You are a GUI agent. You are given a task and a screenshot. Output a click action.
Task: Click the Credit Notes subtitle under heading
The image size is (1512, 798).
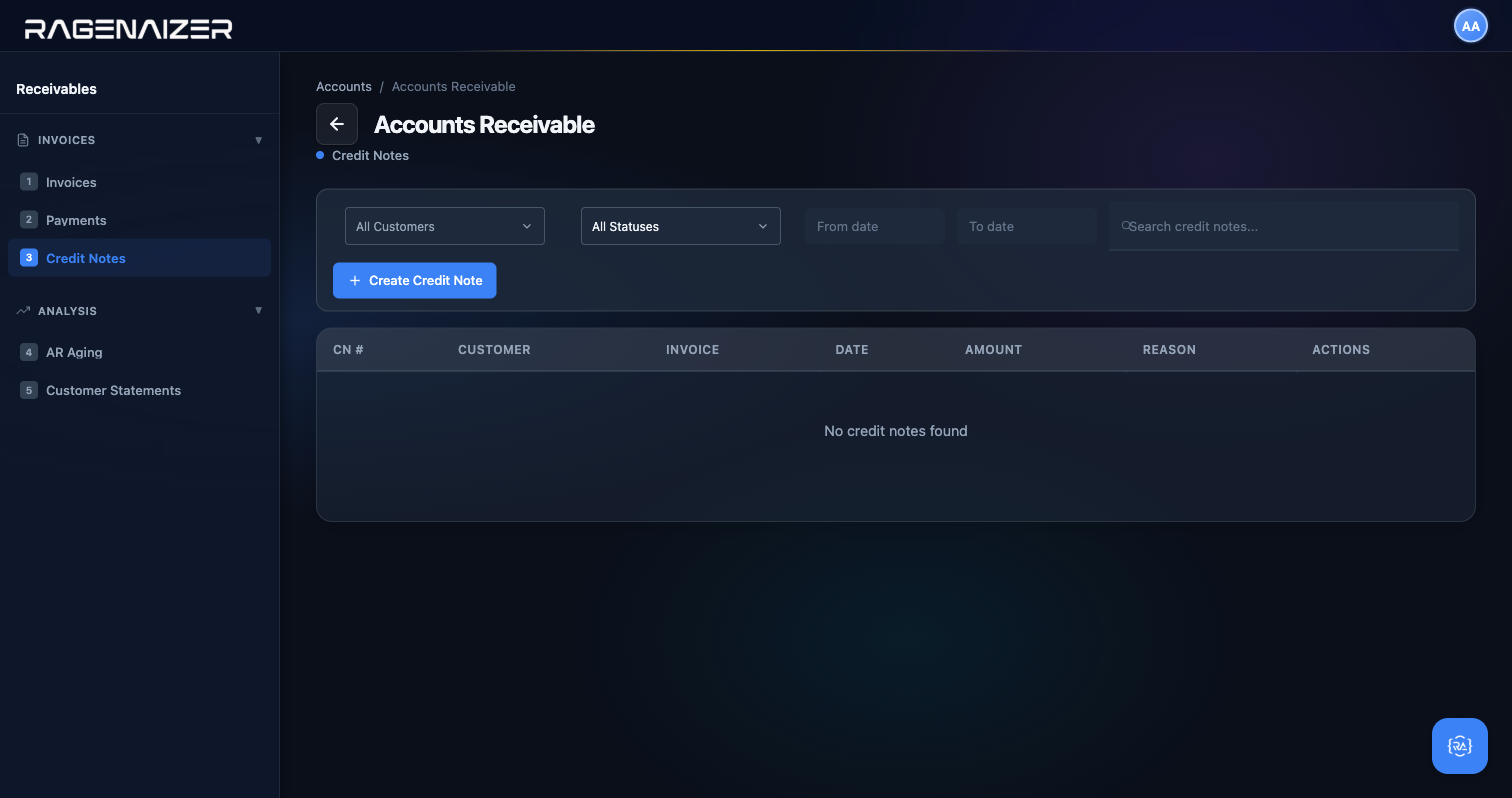tap(370, 156)
